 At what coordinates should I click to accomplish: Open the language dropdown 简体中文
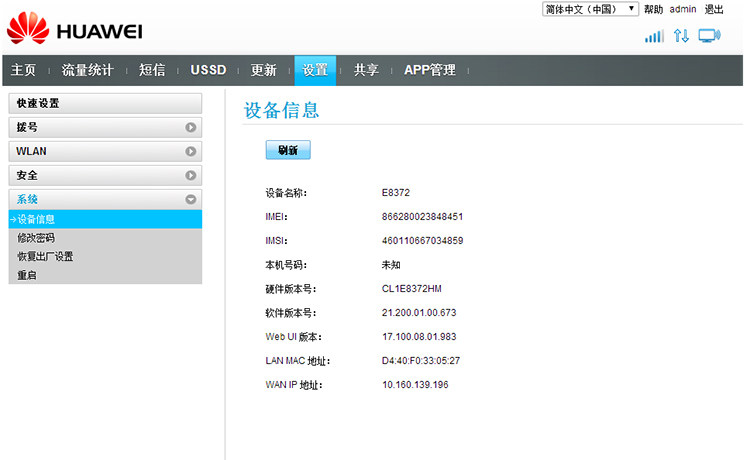[590, 9]
